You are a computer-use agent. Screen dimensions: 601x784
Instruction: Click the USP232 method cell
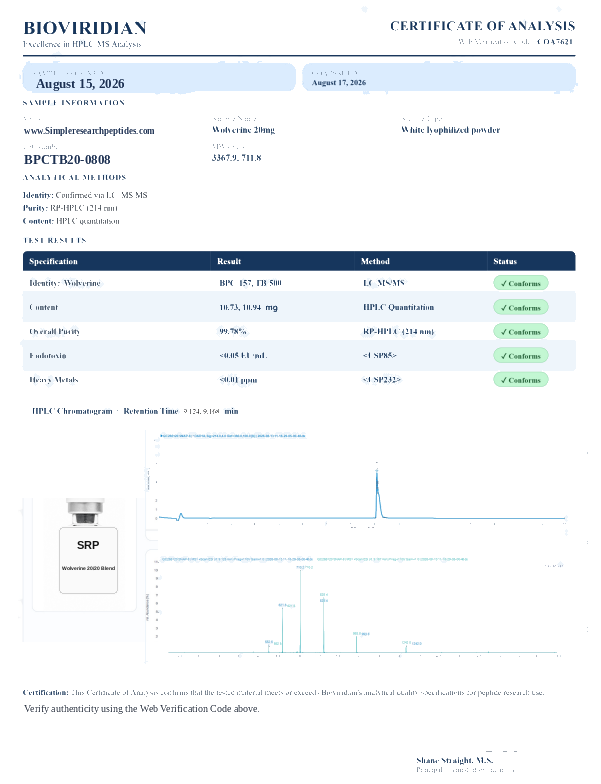(382, 380)
